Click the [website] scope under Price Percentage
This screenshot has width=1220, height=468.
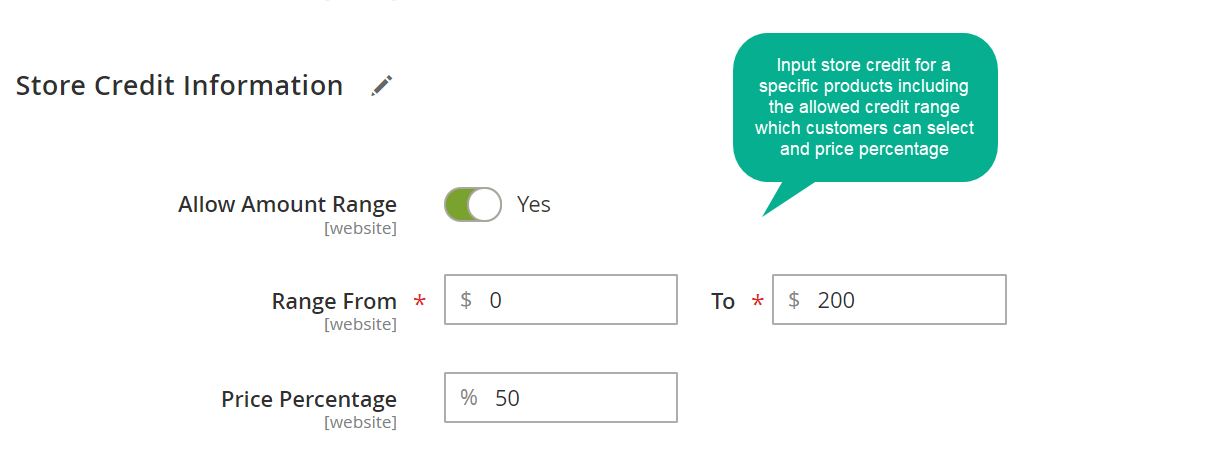(x=360, y=423)
